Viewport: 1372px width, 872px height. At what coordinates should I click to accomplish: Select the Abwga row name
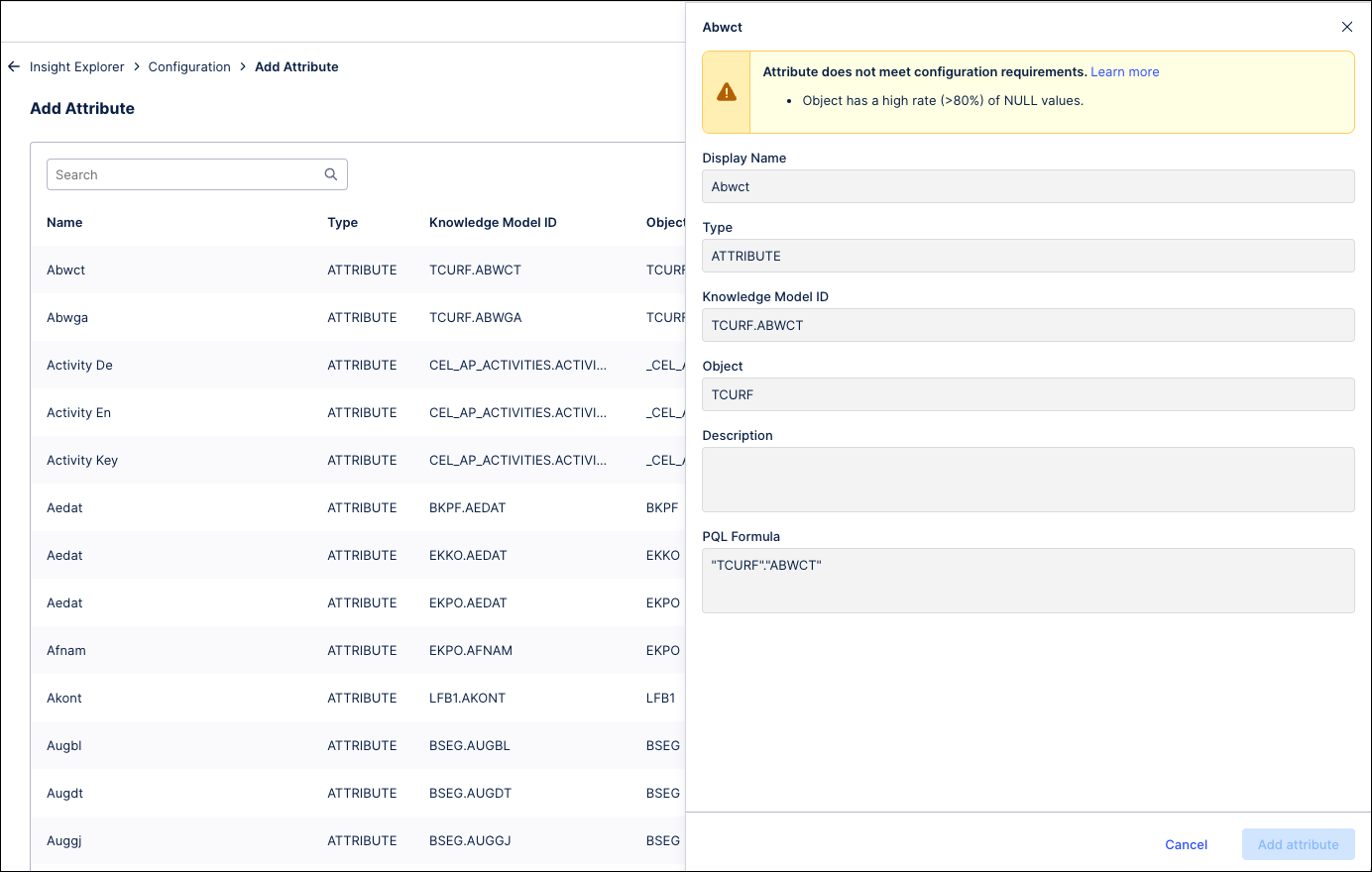click(67, 317)
